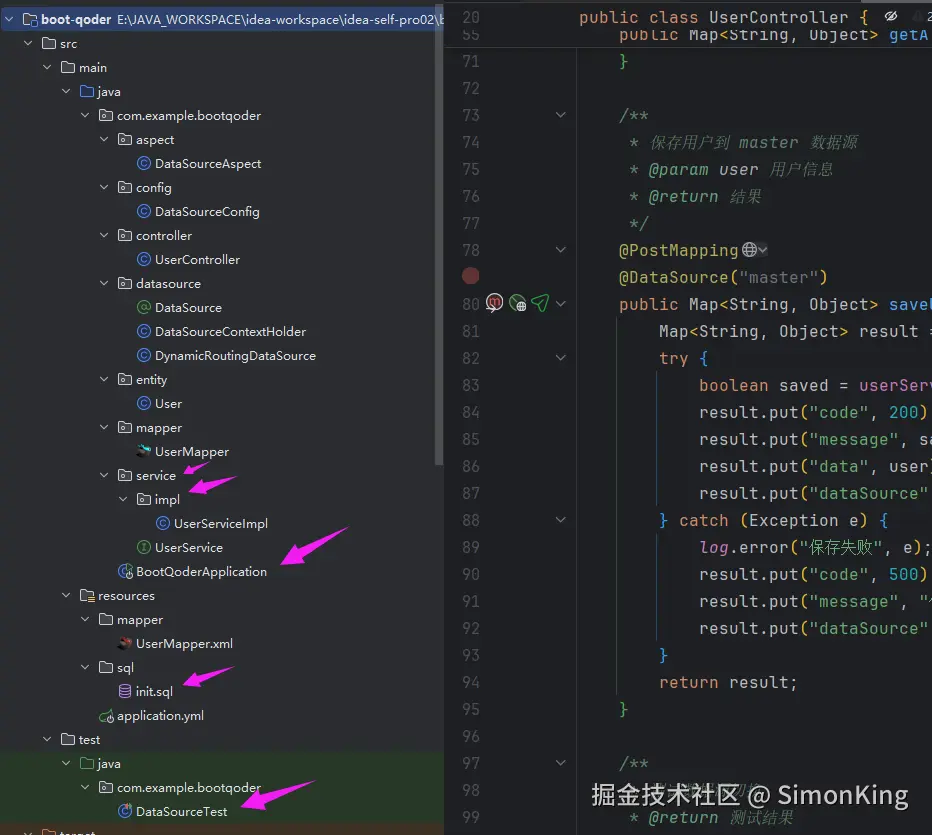Click the UserMapper MyBatis bird icon
Screen dimensions: 932x835
[x=143, y=451]
